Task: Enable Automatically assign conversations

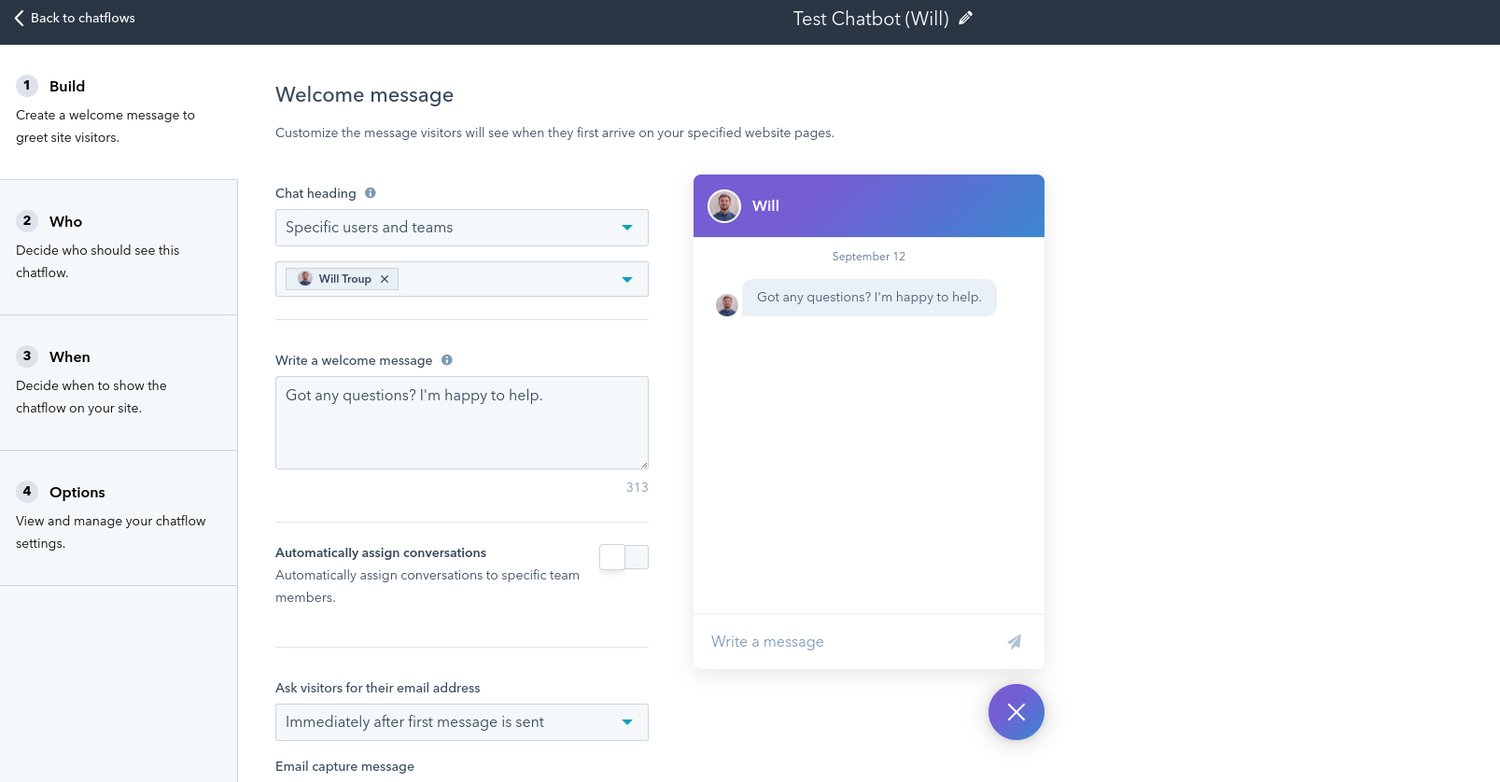Action: tap(623, 556)
